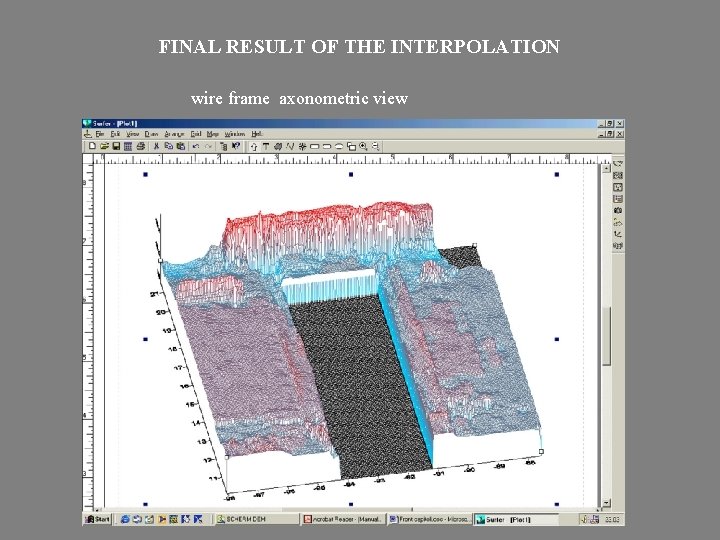Select the arrow pointer tool

[x=253, y=146]
